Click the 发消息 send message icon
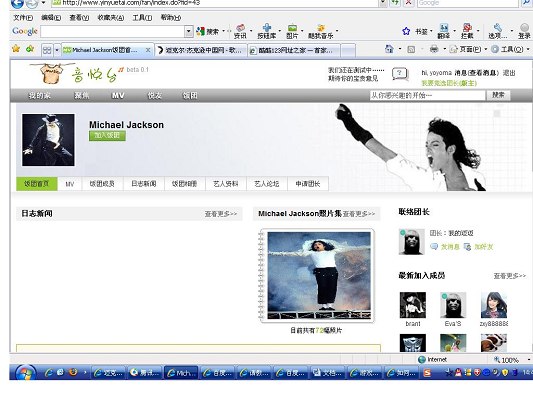Viewport: 533px width, 400px height. pyautogui.click(x=434, y=247)
